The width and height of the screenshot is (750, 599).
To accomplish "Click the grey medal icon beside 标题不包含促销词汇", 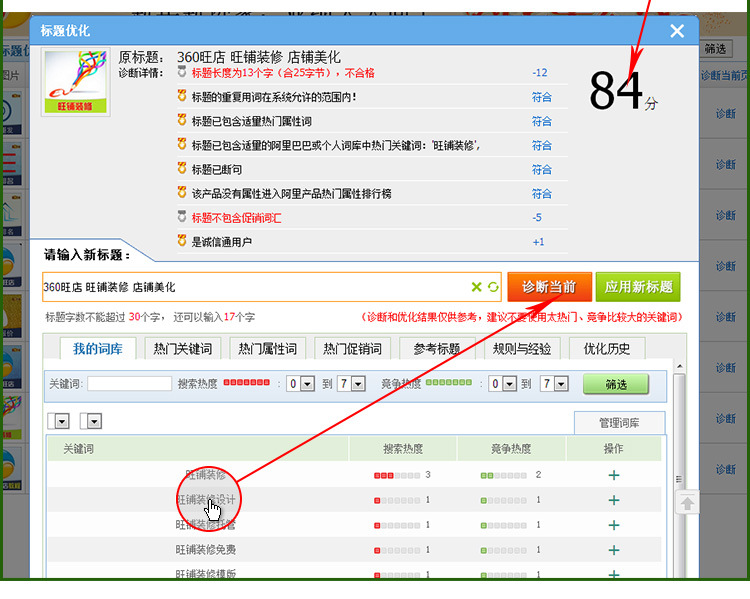I will pos(182,216).
